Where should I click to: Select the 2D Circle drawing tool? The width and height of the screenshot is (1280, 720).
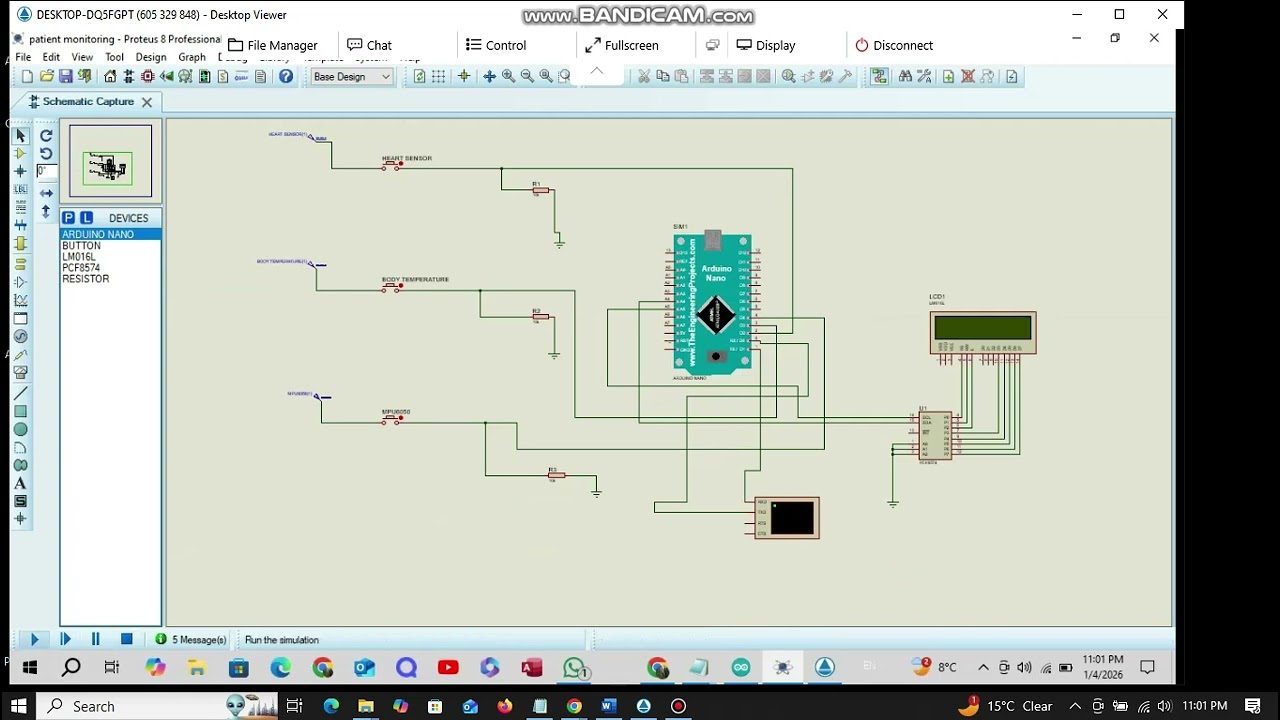point(20,430)
